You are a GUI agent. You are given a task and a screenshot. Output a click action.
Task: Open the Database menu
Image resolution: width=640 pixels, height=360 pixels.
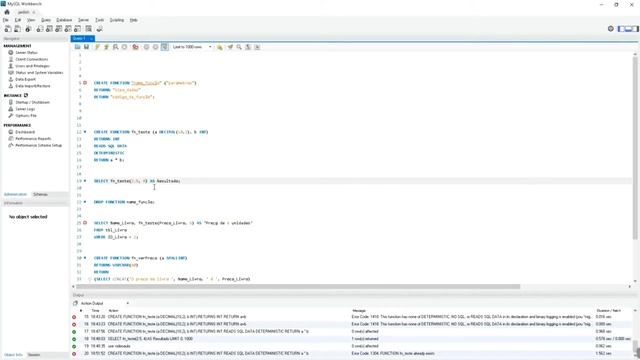pyautogui.click(x=64, y=20)
